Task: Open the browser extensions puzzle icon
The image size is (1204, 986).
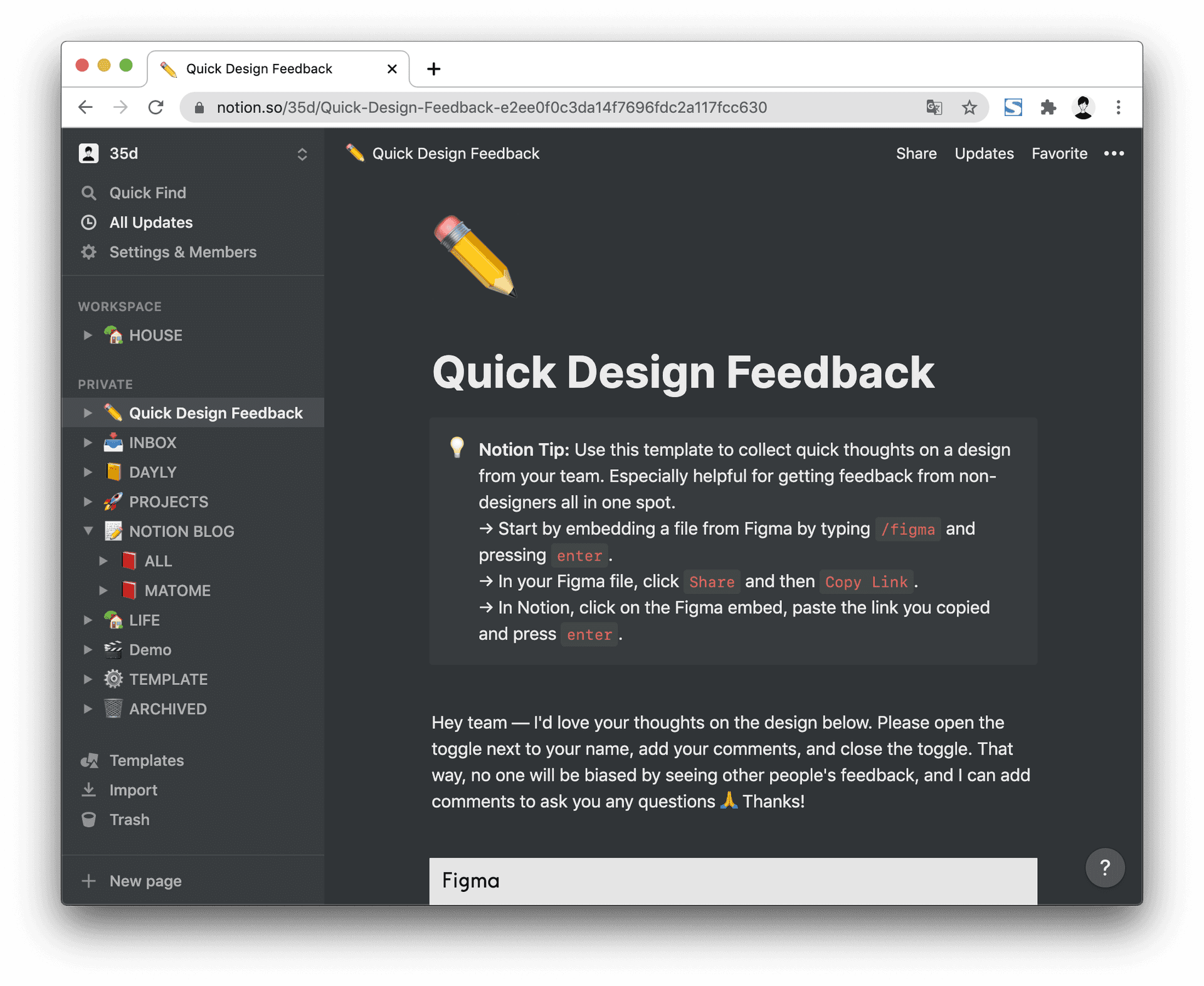Action: 1048,107
